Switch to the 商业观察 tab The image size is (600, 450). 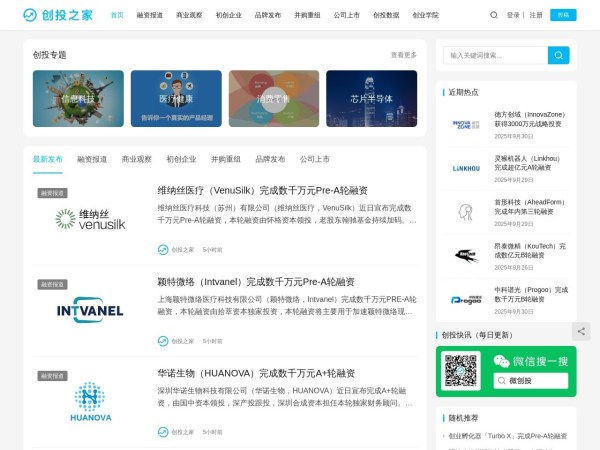click(137, 159)
